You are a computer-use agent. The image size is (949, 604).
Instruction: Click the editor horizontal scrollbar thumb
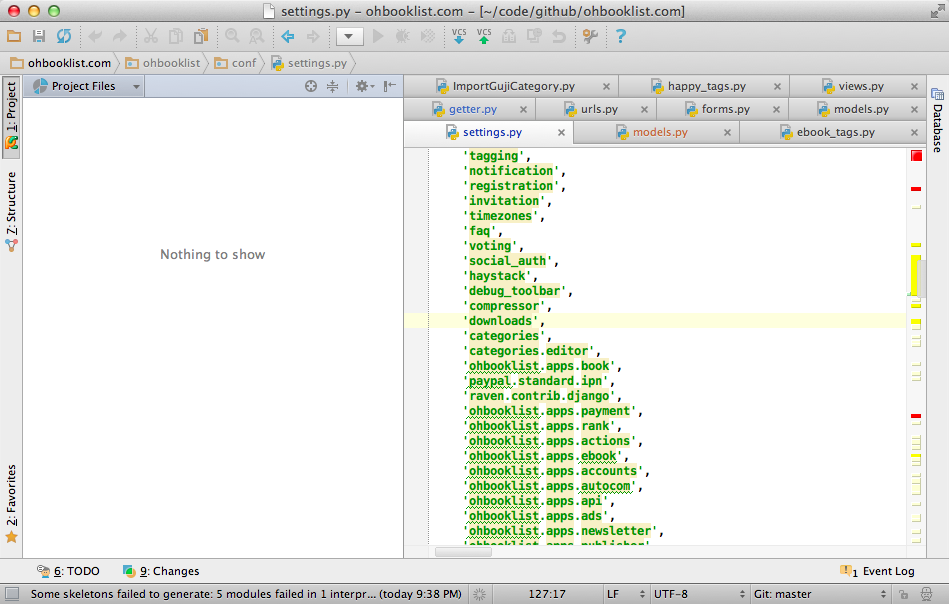click(x=464, y=552)
